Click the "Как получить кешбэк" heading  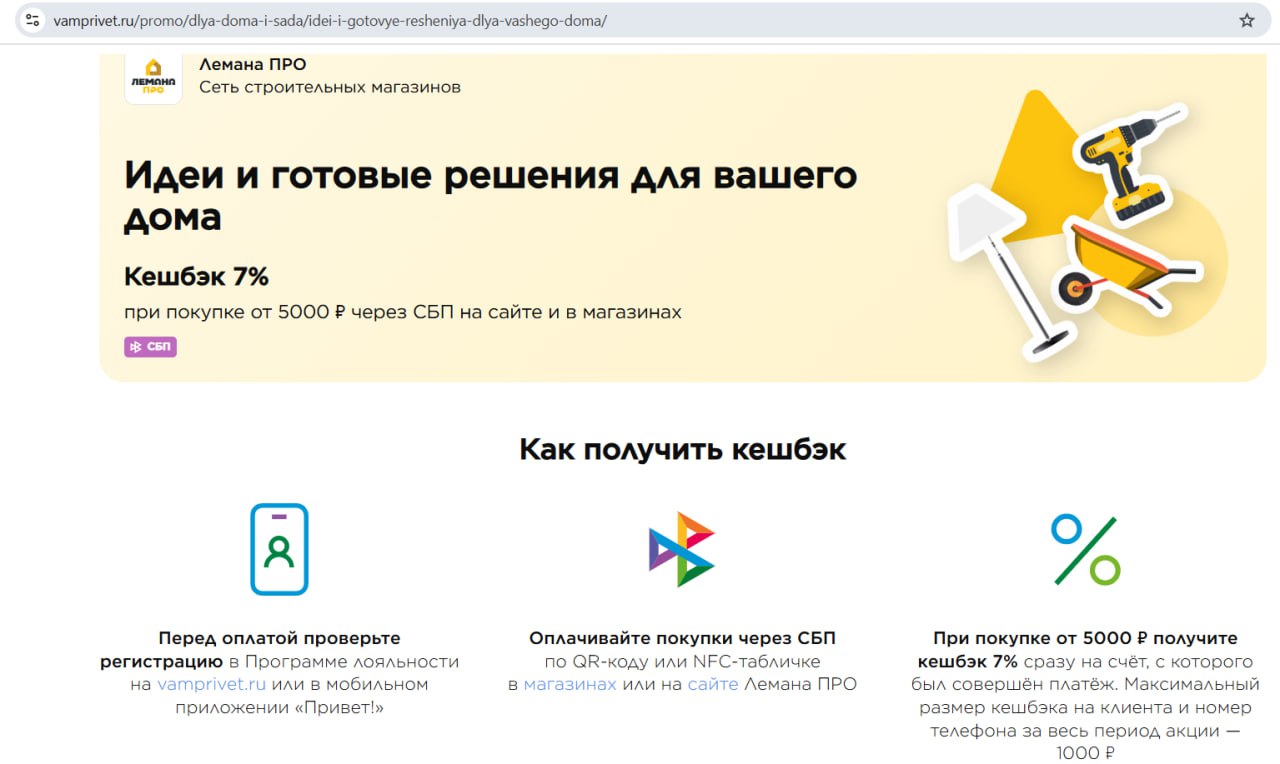tap(682, 449)
